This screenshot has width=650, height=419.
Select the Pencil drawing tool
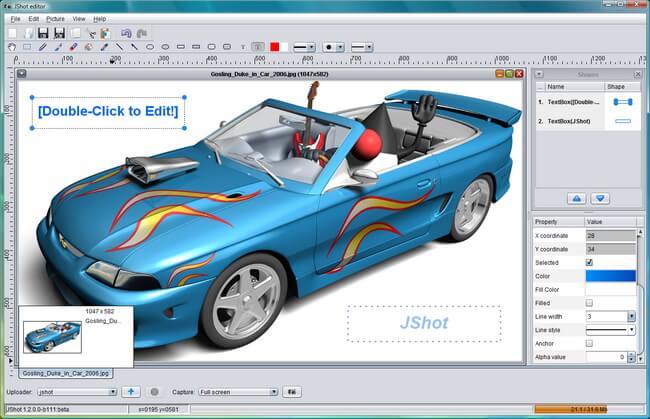tap(42, 47)
